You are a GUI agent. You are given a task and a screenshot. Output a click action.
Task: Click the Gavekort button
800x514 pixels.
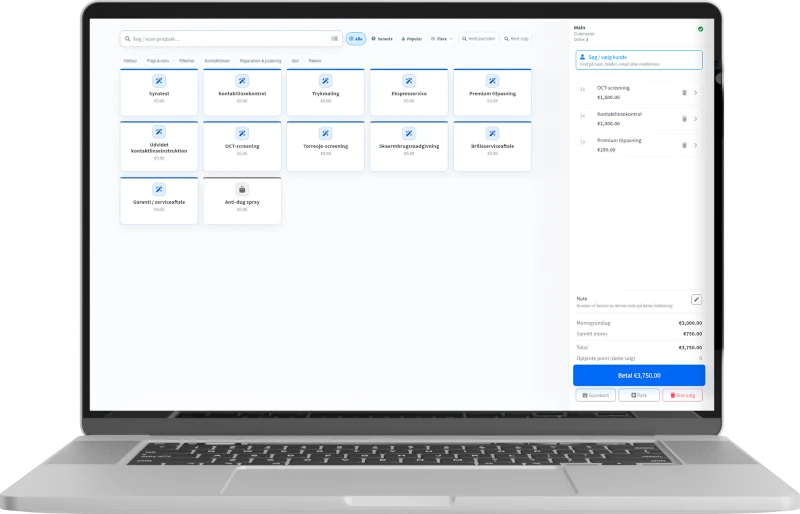click(x=595, y=395)
